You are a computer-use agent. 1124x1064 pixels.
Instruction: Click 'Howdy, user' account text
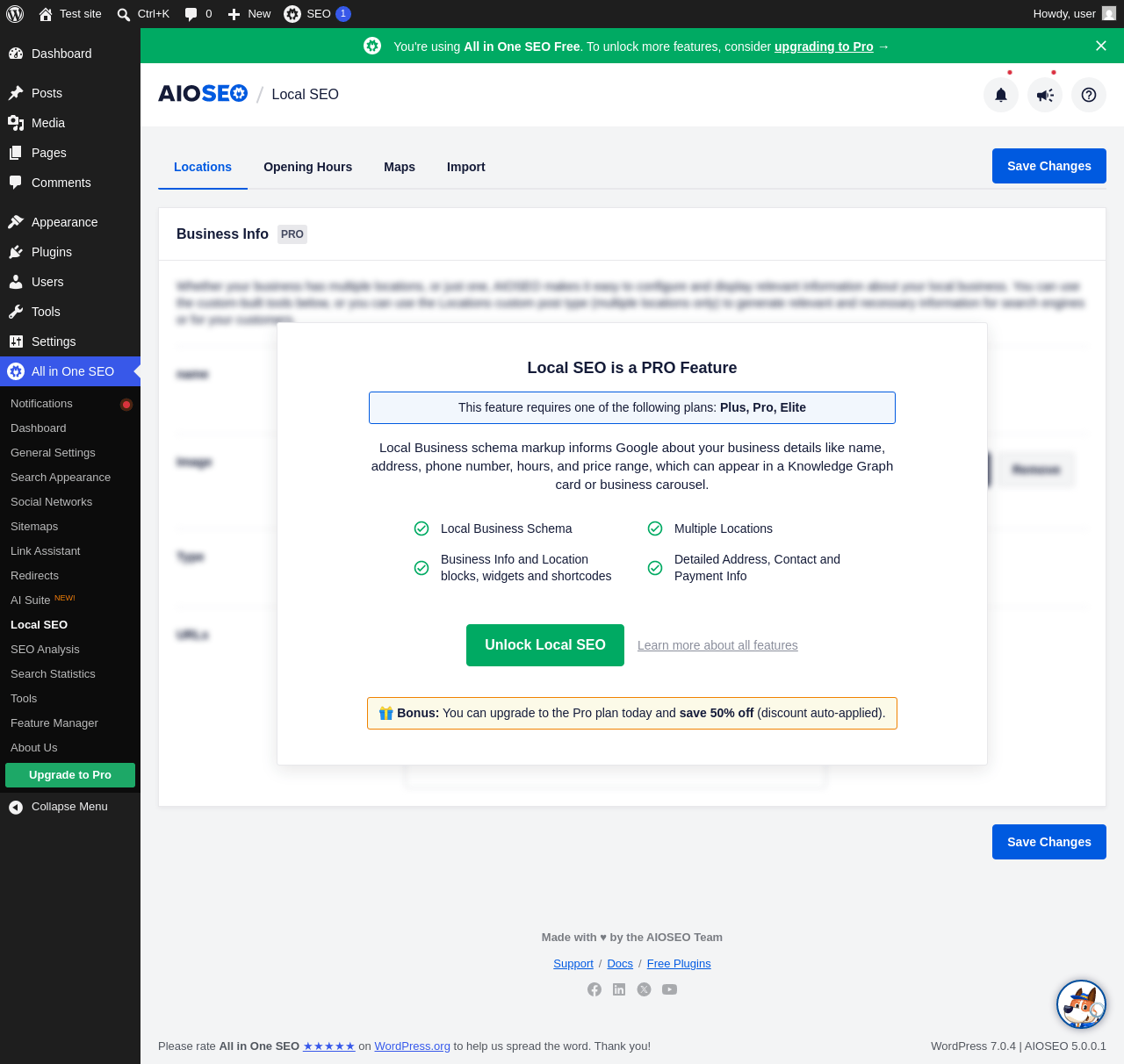coord(1064,14)
